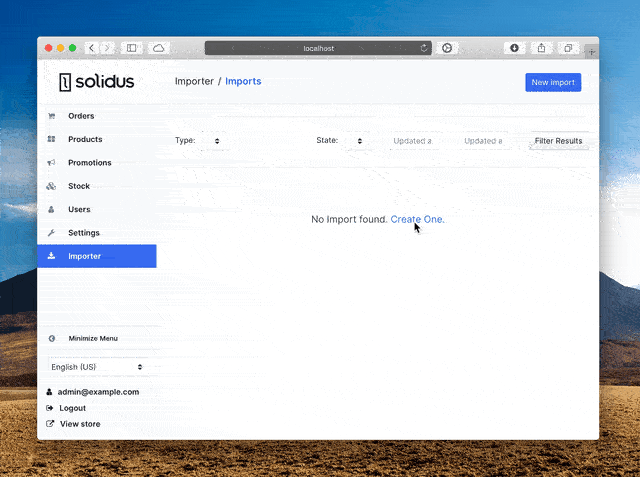Select the Importer menu item
The width and height of the screenshot is (640, 477).
tap(97, 256)
